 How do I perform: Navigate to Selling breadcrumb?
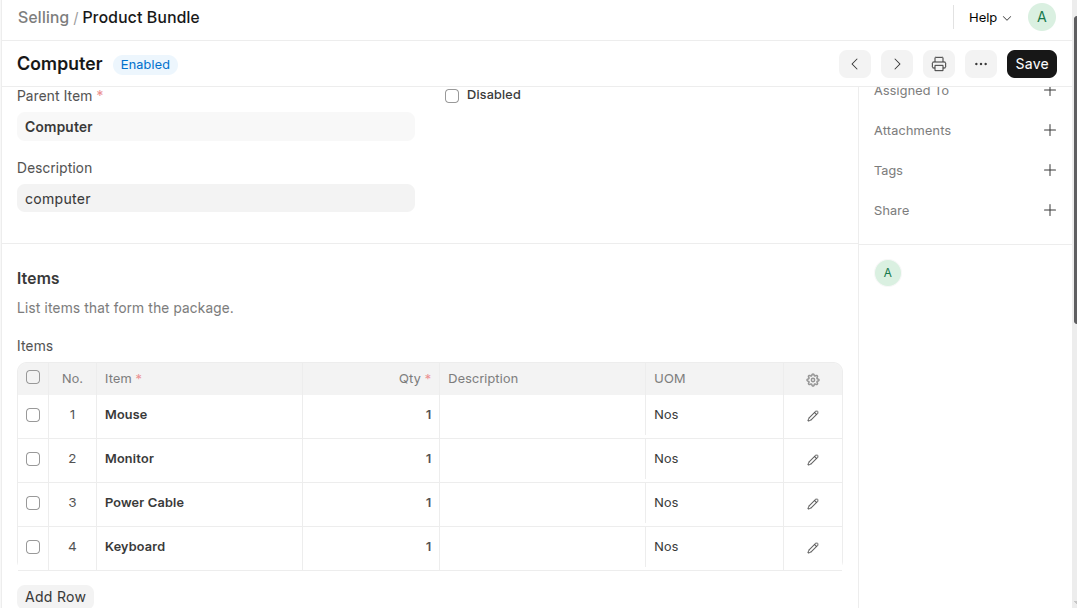pyautogui.click(x=43, y=18)
